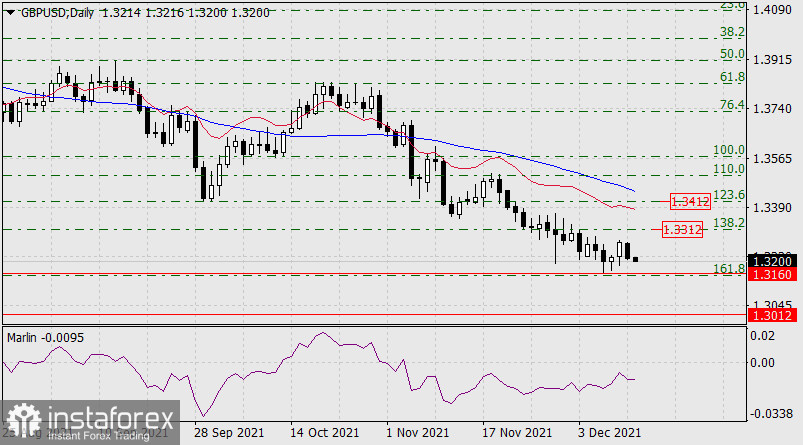803x445 pixels.
Task: Click the 50.0 Fibonacci level label
Action: click(733, 54)
